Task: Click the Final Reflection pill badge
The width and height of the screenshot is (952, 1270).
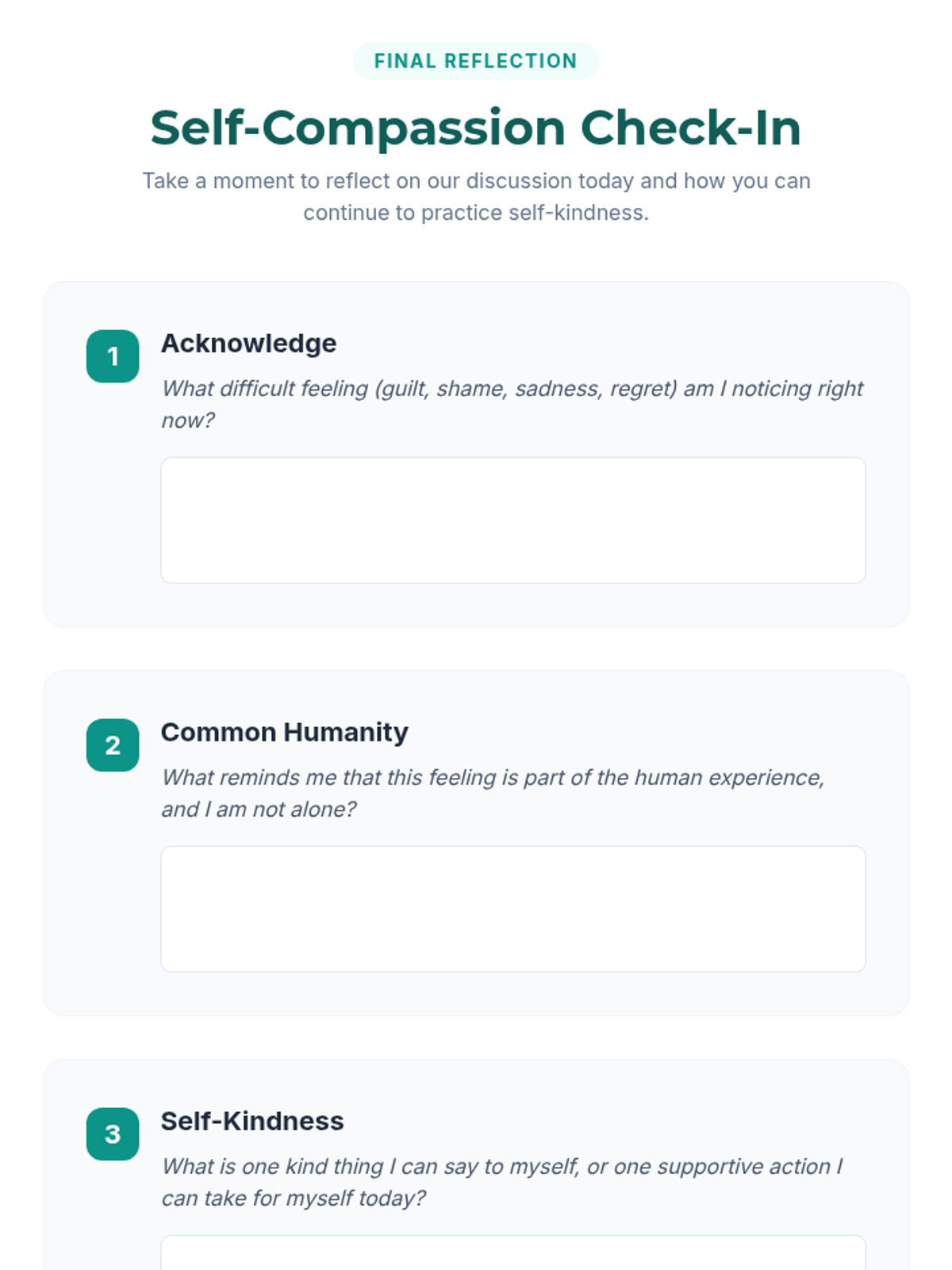Action: pos(475,61)
